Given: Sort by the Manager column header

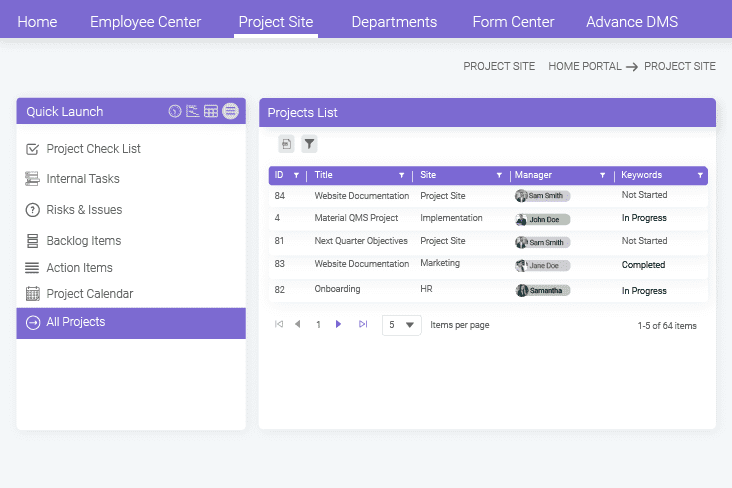Looking at the screenshot, I should tap(533, 175).
